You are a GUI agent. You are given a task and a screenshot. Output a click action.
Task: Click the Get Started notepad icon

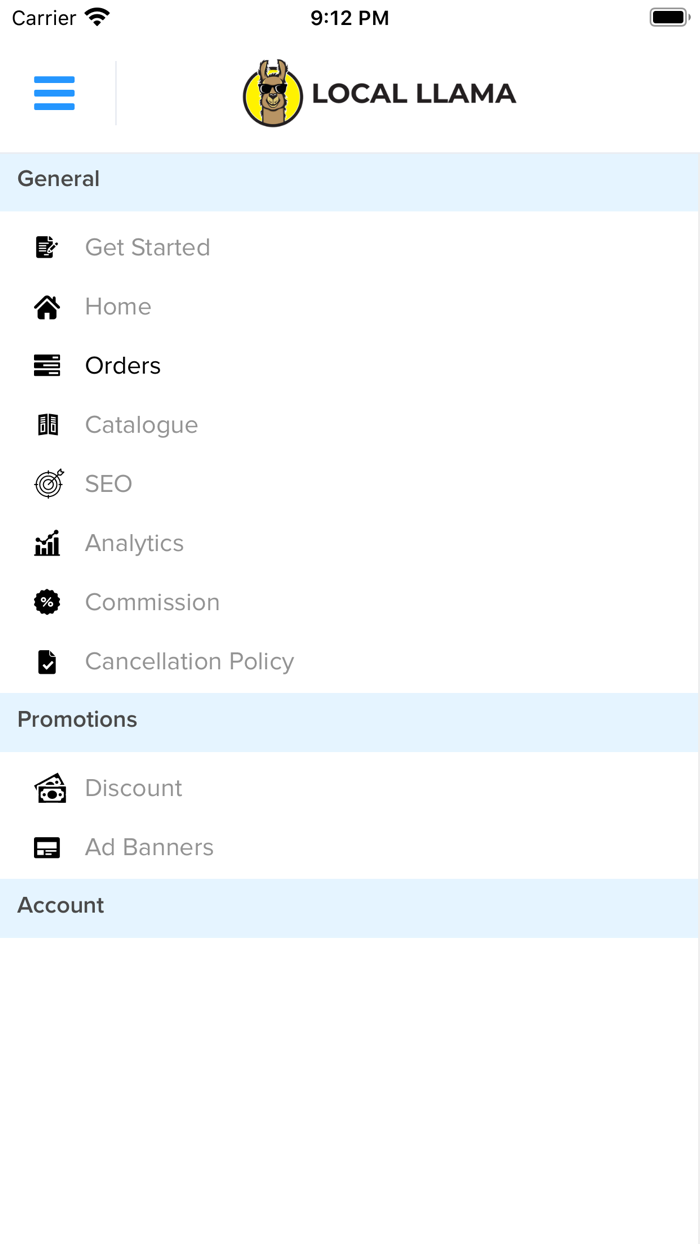point(47,247)
